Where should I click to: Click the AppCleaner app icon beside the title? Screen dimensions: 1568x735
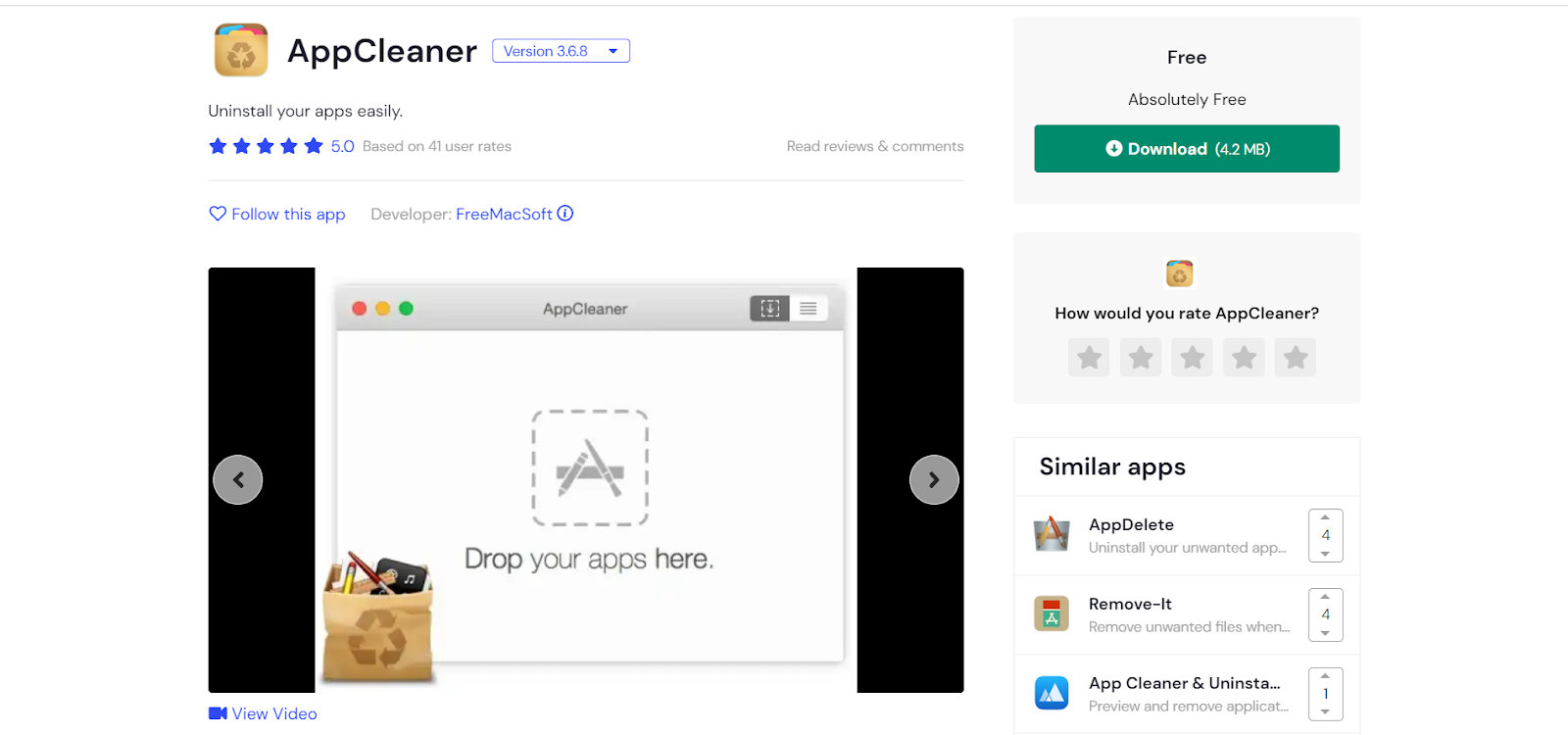click(x=241, y=50)
